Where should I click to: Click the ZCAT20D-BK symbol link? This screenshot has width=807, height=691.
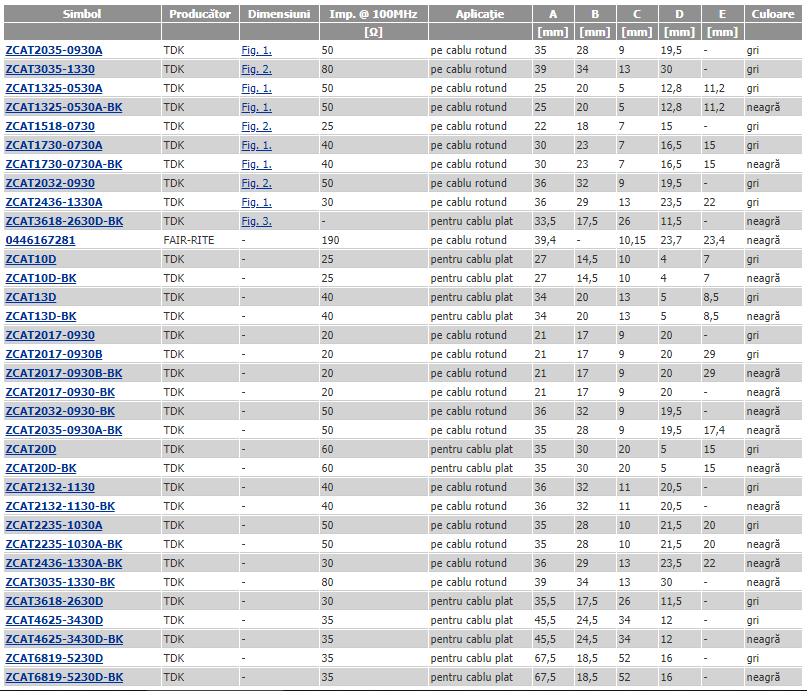click(x=41, y=468)
